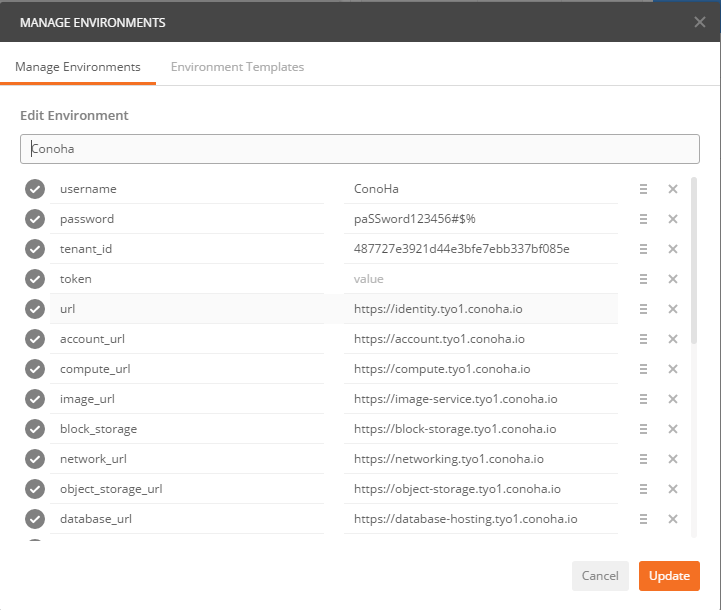Screen dimensions: 721x610
Task: Click the reorder handle for url
Action: [643, 309]
